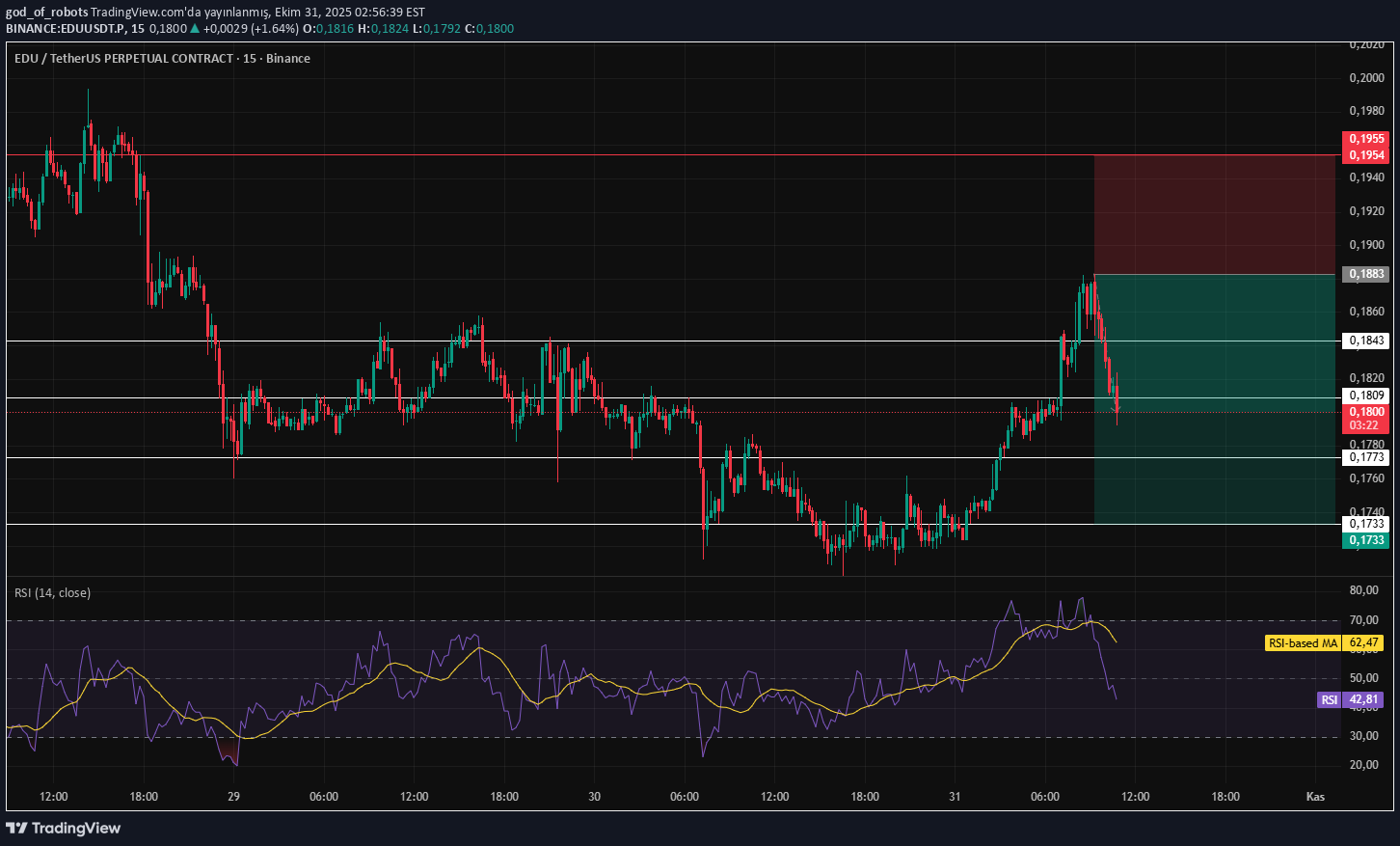Select the green take-profit zone of the position

click(x=1214, y=463)
